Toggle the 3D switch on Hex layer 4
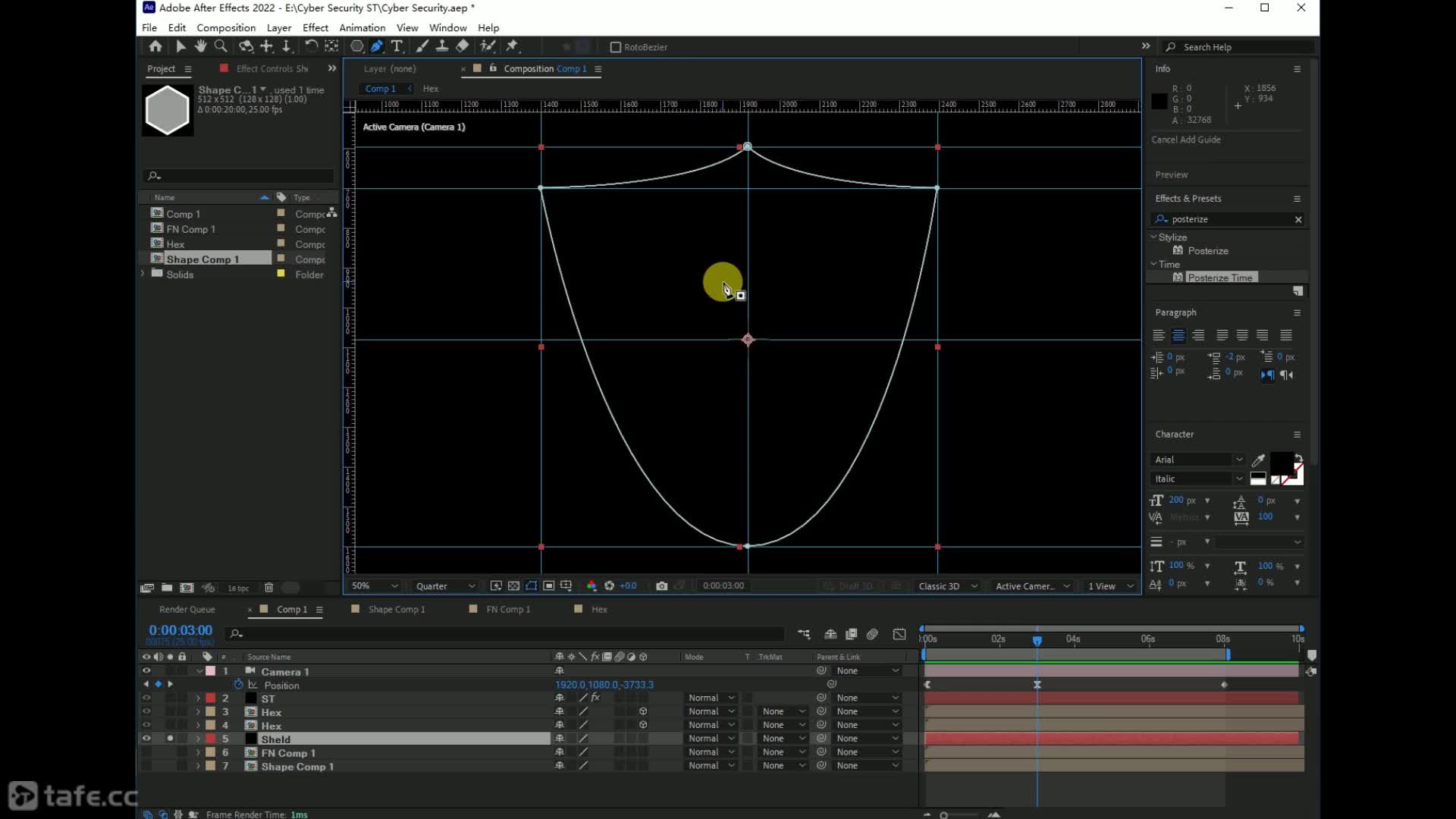The height and width of the screenshot is (819, 1456). (x=643, y=725)
